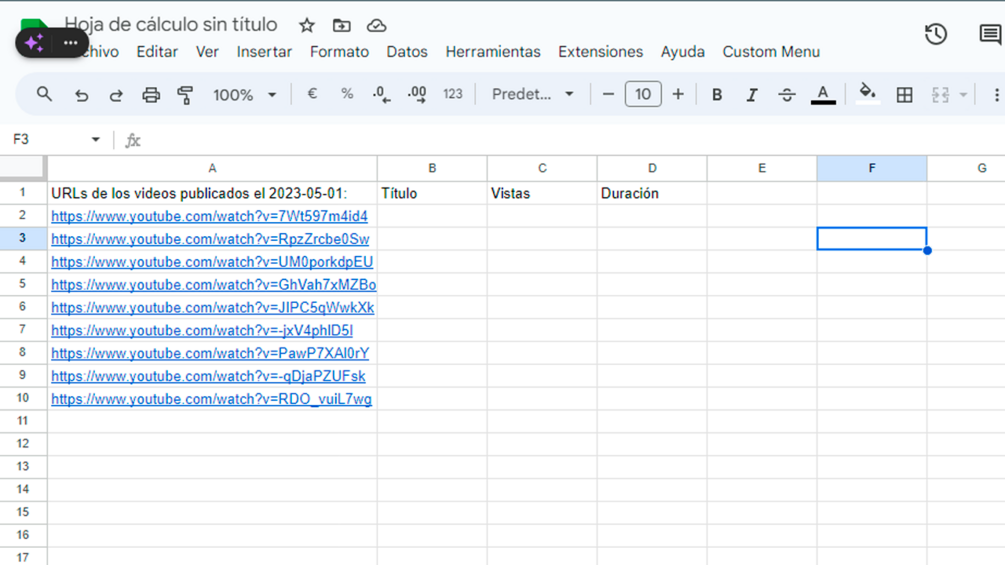Image resolution: width=1005 pixels, height=565 pixels.
Task: Select column A header
Action: click(212, 168)
